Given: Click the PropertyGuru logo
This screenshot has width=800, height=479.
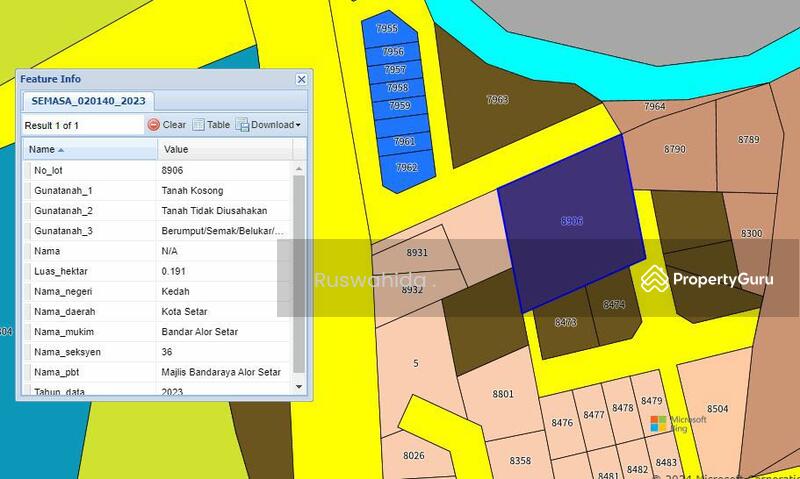Looking at the screenshot, I should [707, 279].
